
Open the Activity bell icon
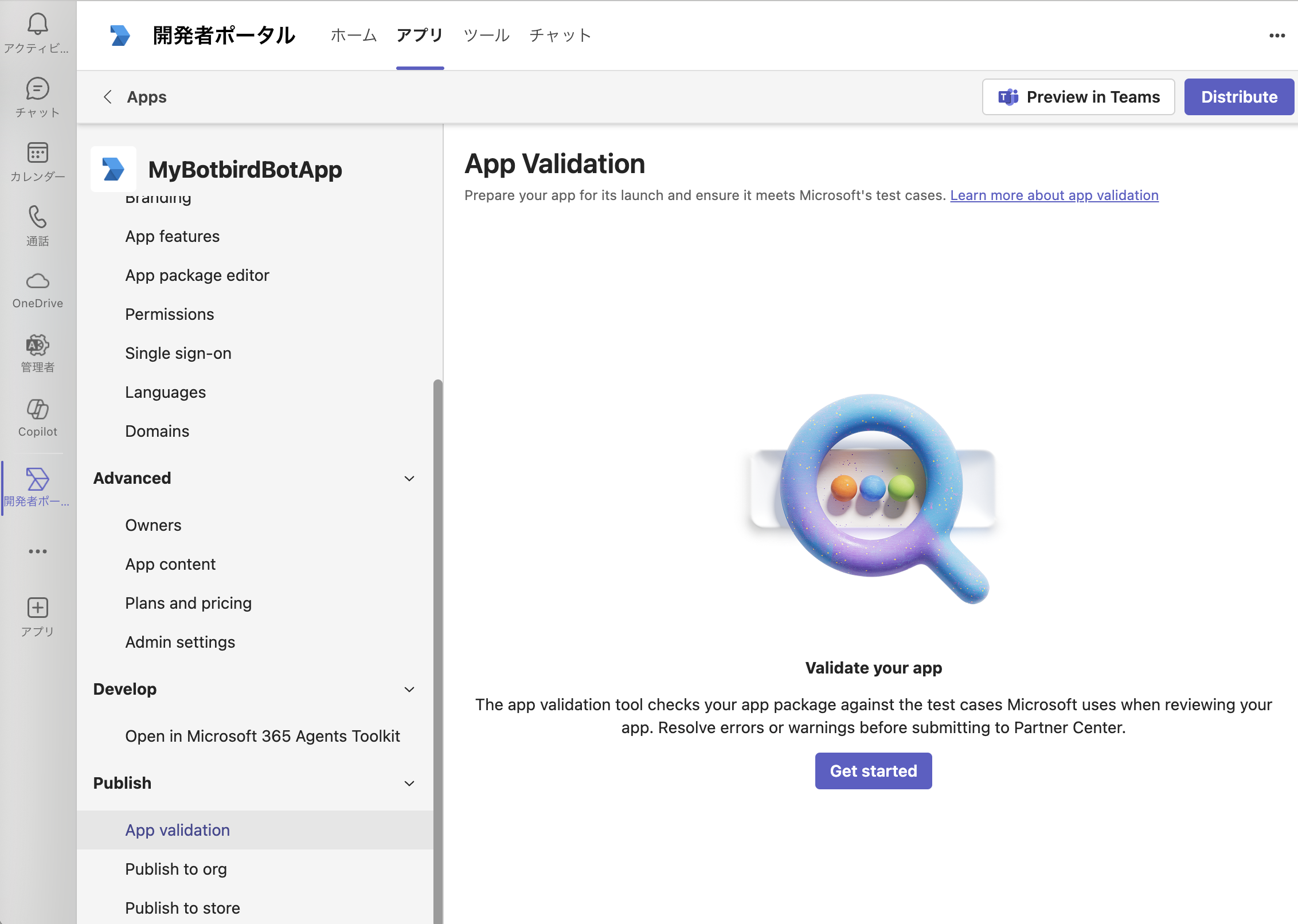[x=37, y=24]
